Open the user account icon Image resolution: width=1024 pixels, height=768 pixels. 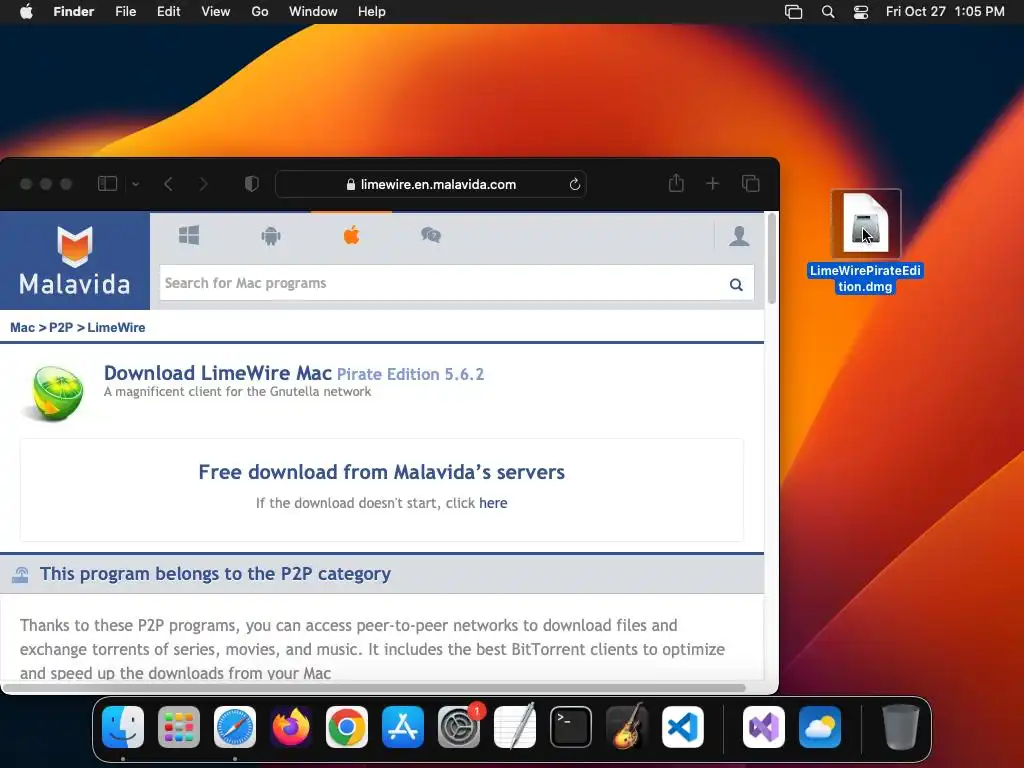click(739, 235)
